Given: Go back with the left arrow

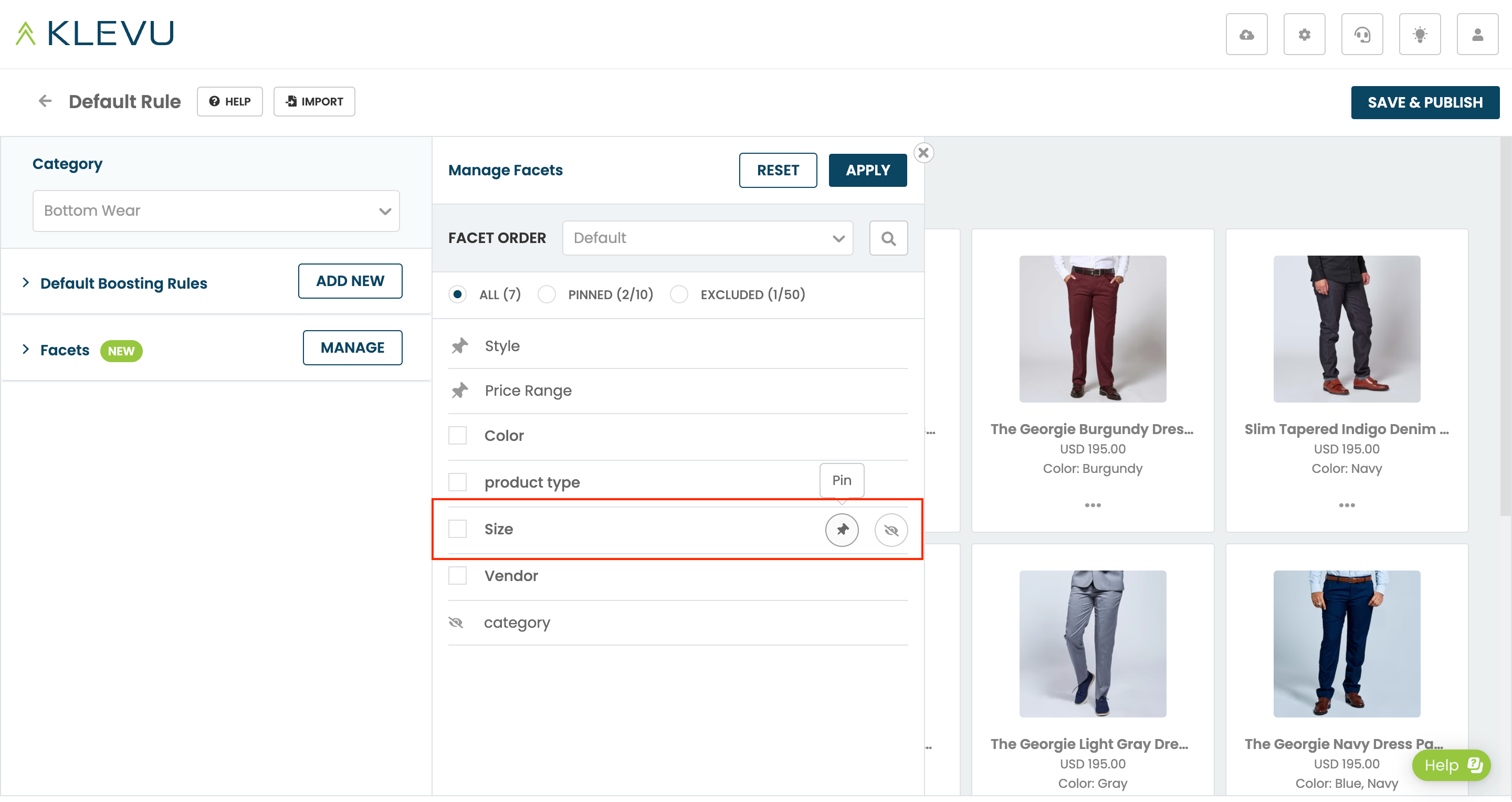Looking at the screenshot, I should click(x=45, y=101).
